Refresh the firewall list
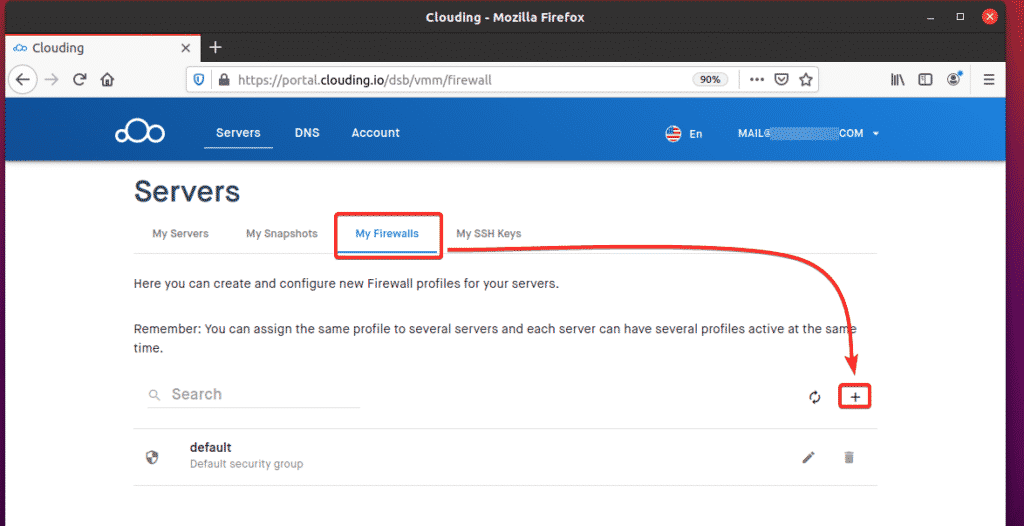 [x=815, y=397]
